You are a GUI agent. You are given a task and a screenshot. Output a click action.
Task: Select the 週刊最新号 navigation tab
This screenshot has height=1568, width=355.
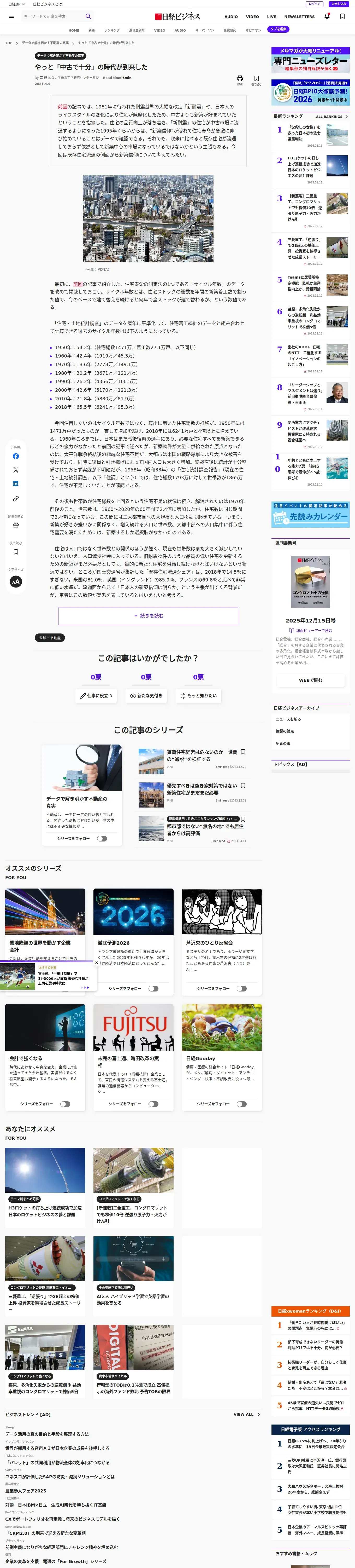[137, 30]
